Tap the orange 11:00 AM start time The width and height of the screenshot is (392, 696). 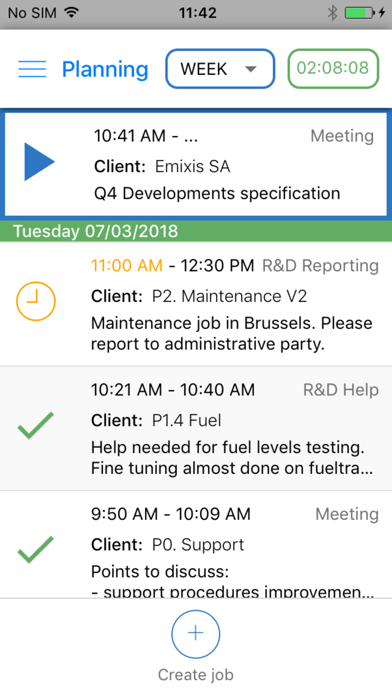pyautogui.click(x=127, y=265)
